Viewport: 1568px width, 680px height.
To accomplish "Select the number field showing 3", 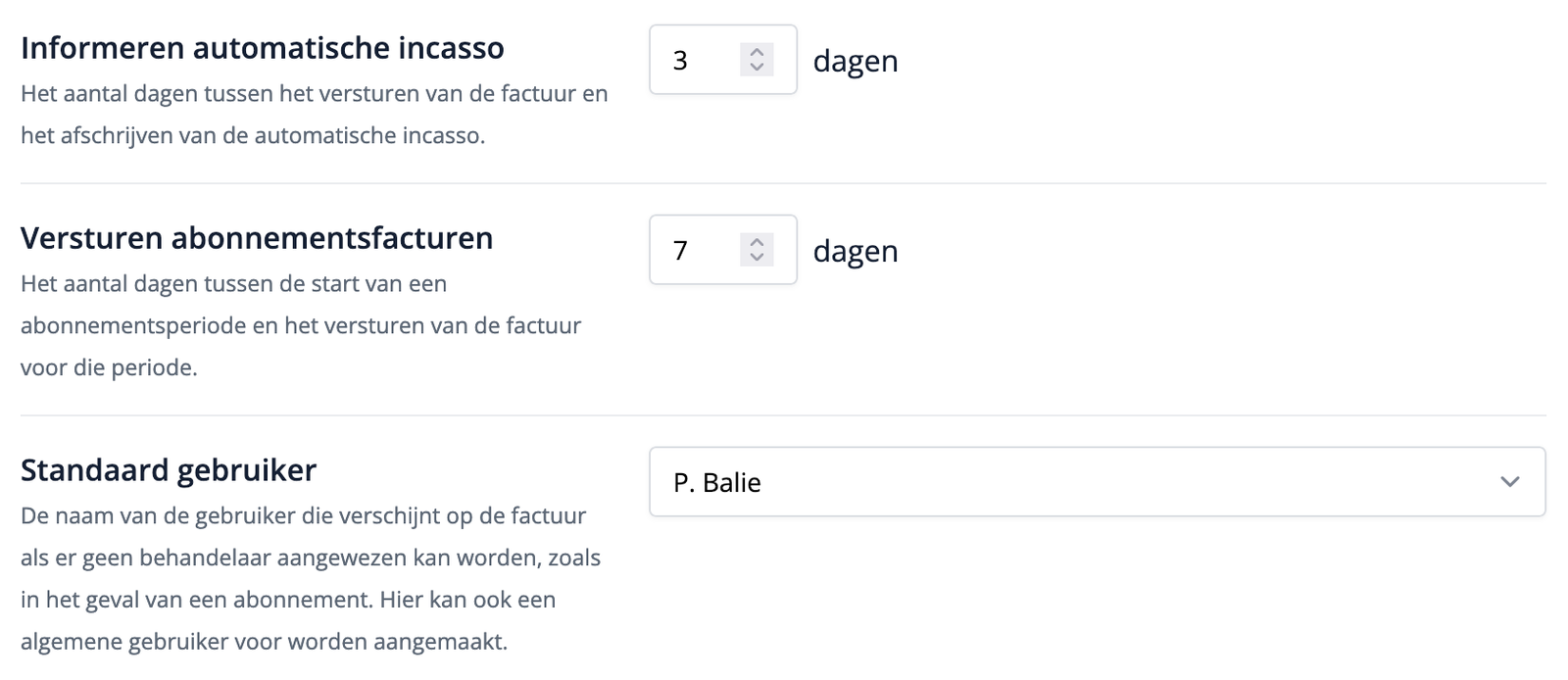I will click(696, 60).
